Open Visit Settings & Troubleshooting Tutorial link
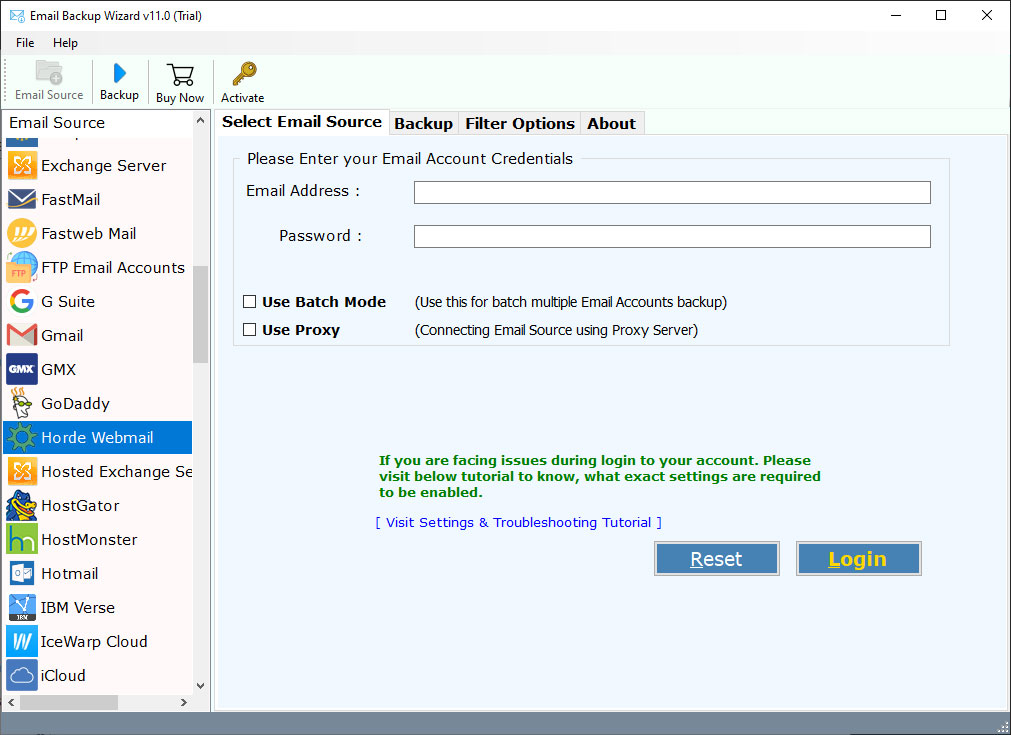 click(518, 522)
